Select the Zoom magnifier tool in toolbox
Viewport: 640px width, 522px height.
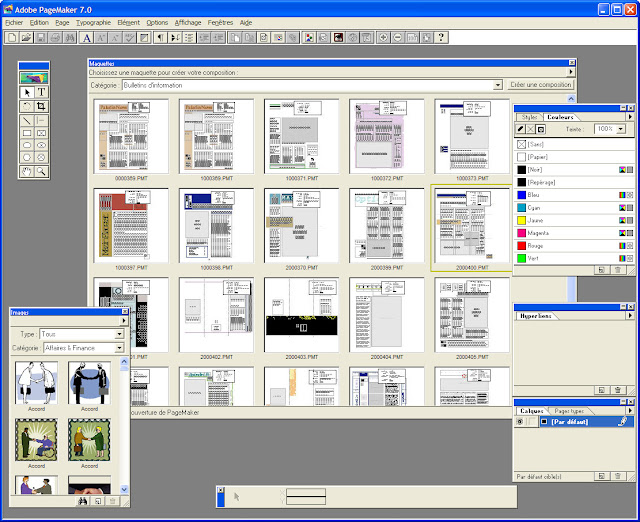pyautogui.click(x=41, y=171)
